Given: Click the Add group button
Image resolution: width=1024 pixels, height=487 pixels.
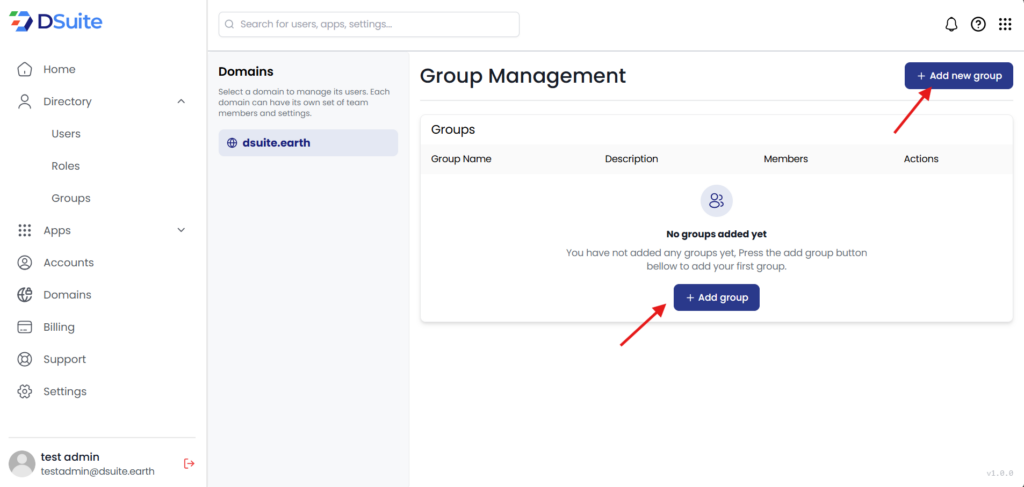Looking at the screenshot, I should 716,297.
